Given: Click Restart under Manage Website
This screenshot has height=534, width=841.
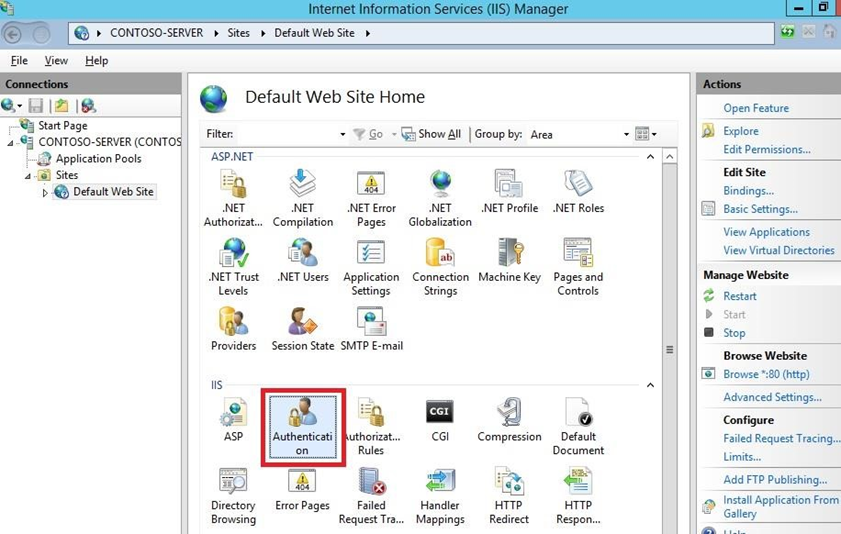Looking at the screenshot, I should [x=740, y=296].
